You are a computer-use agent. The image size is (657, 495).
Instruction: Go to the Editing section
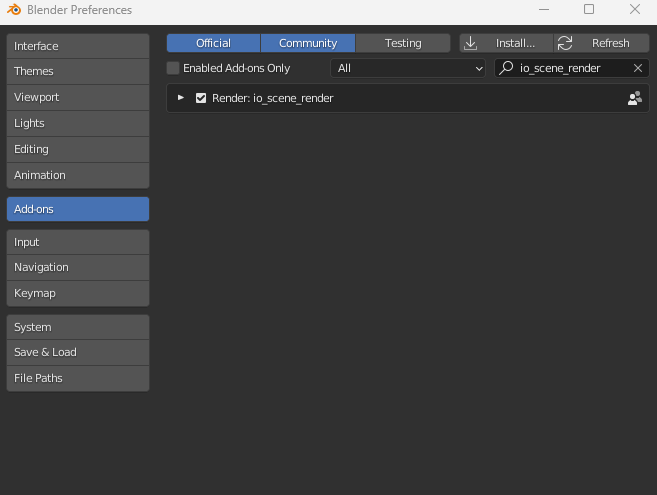[78, 149]
